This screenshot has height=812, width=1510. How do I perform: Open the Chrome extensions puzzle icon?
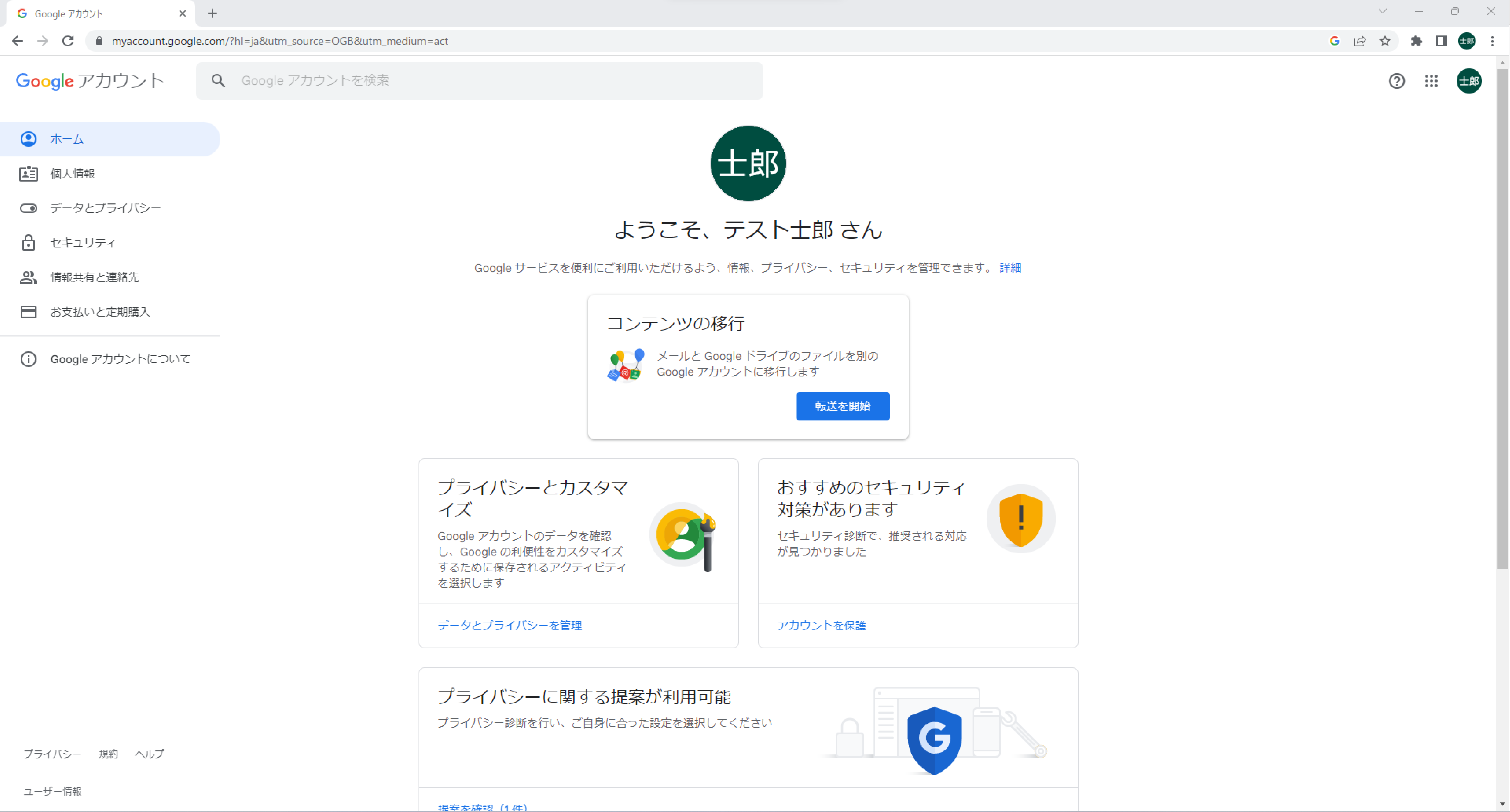(1416, 41)
